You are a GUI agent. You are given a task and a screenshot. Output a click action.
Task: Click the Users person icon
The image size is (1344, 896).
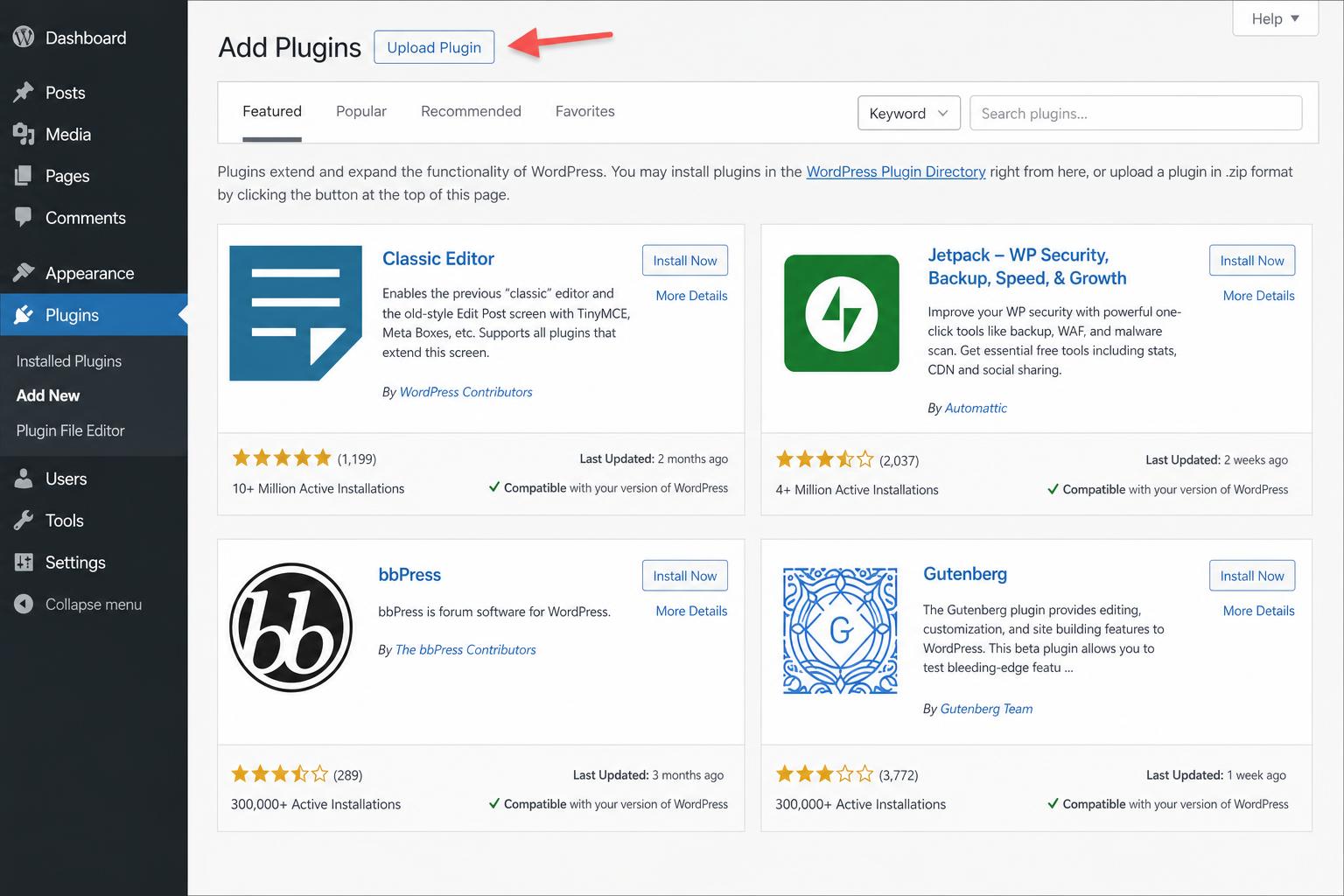point(24,479)
